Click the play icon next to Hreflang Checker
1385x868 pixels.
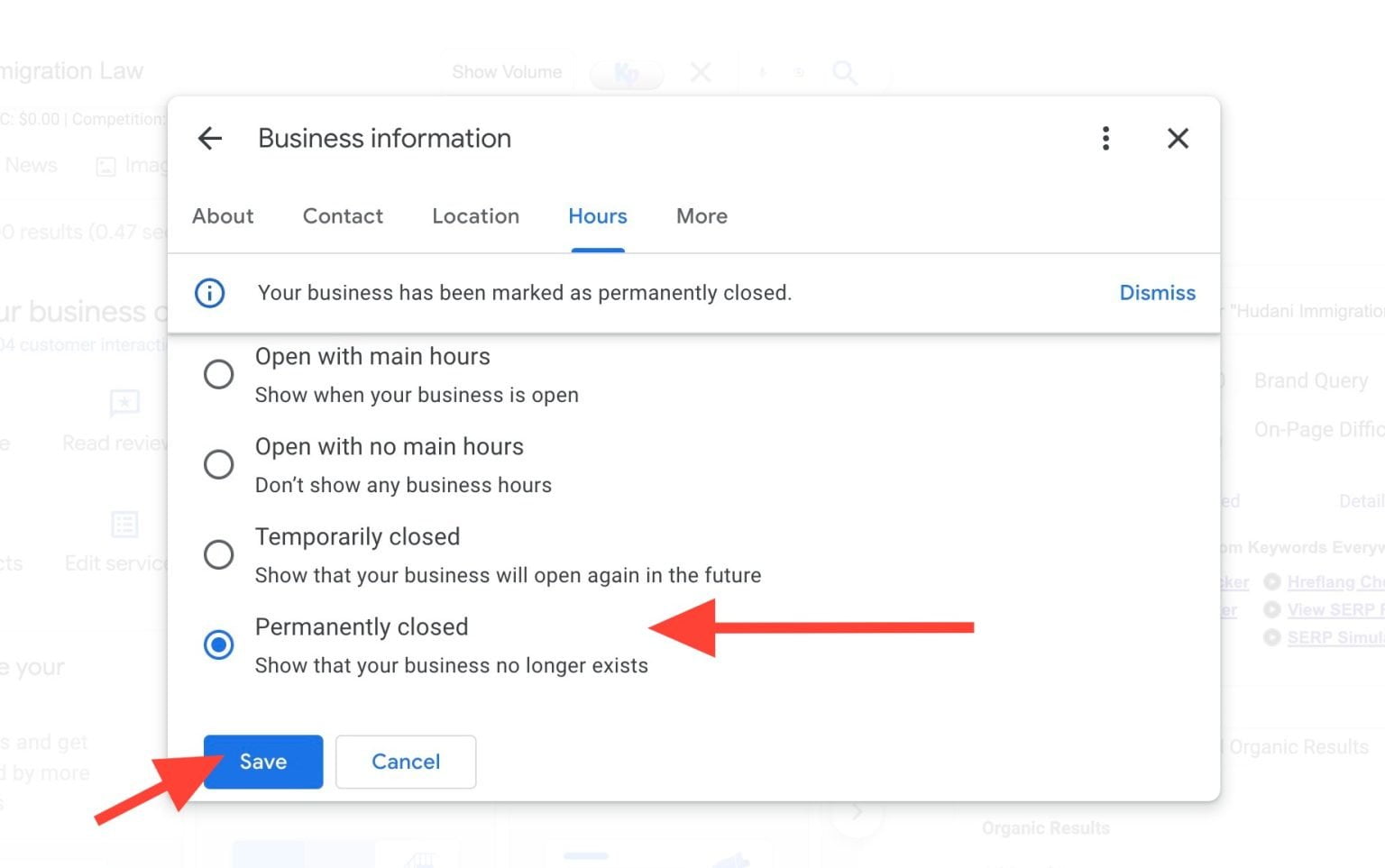[1270, 582]
